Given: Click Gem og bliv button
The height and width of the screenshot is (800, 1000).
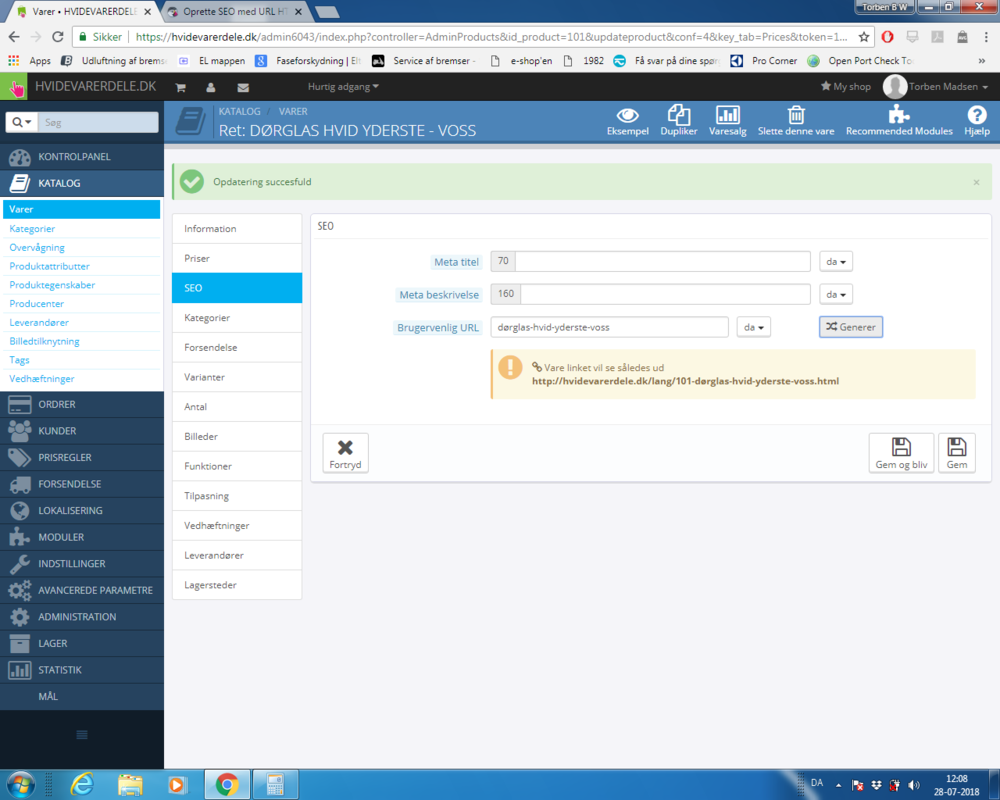Looking at the screenshot, I should [x=901, y=453].
